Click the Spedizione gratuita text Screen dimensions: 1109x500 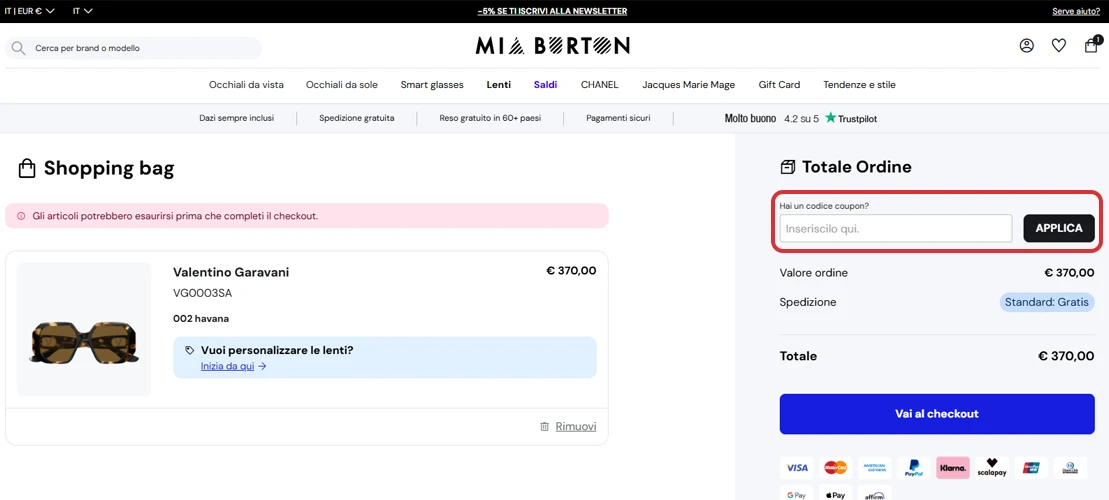(x=356, y=118)
